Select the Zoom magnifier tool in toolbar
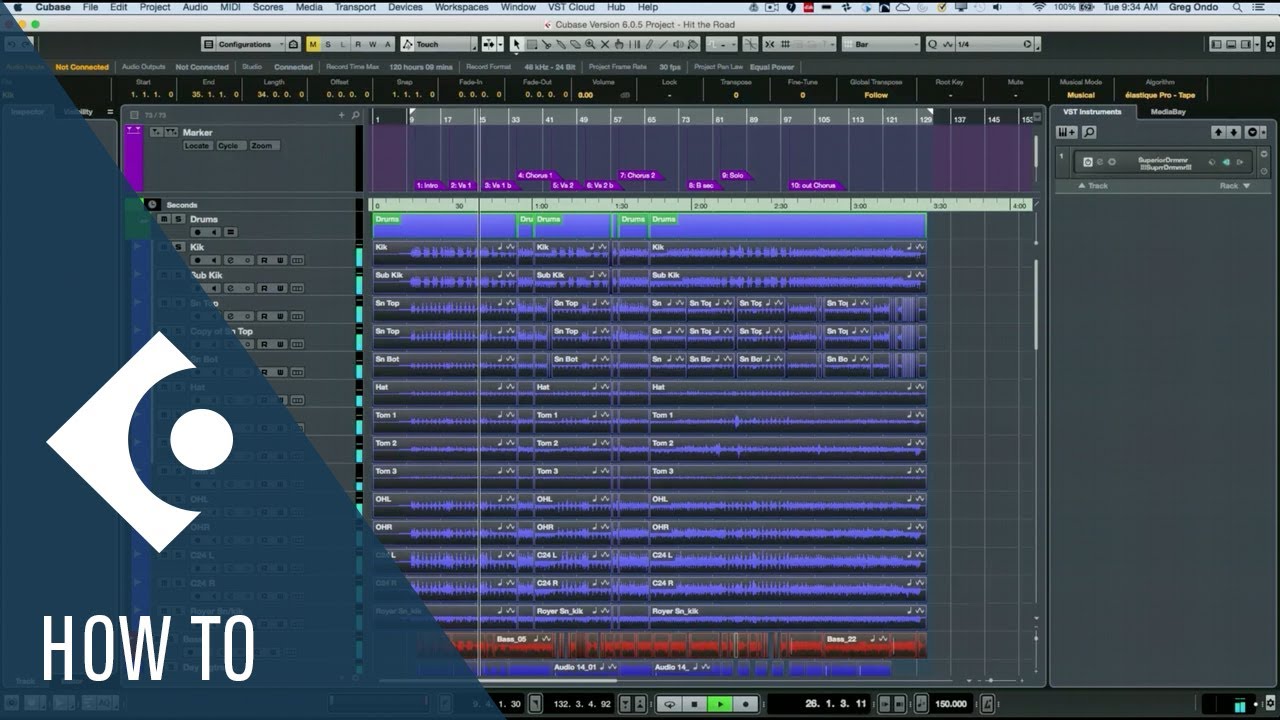Image resolution: width=1280 pixels, height=720 pixels. 590,44
